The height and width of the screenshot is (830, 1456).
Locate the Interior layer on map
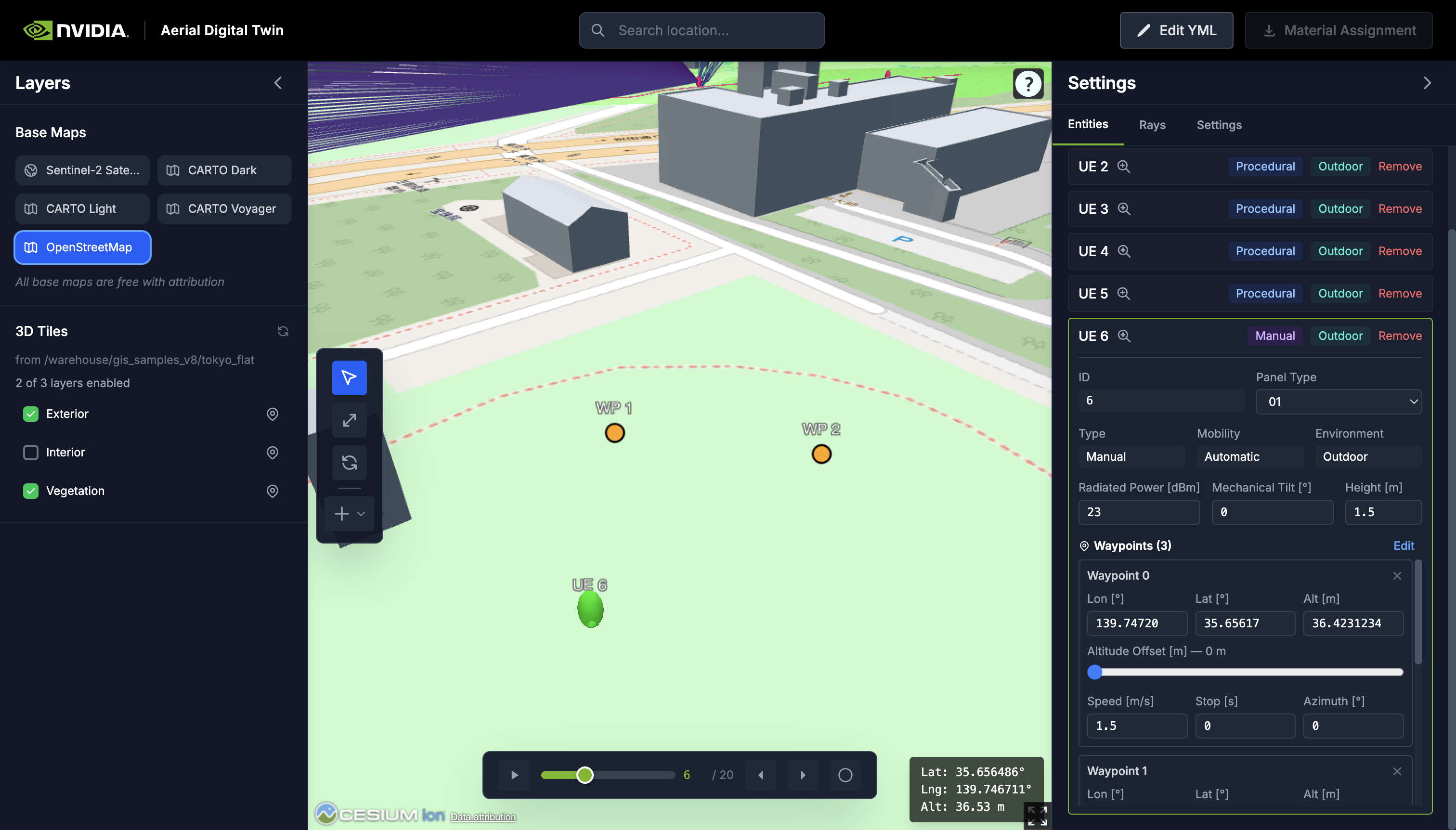[273, 452]
